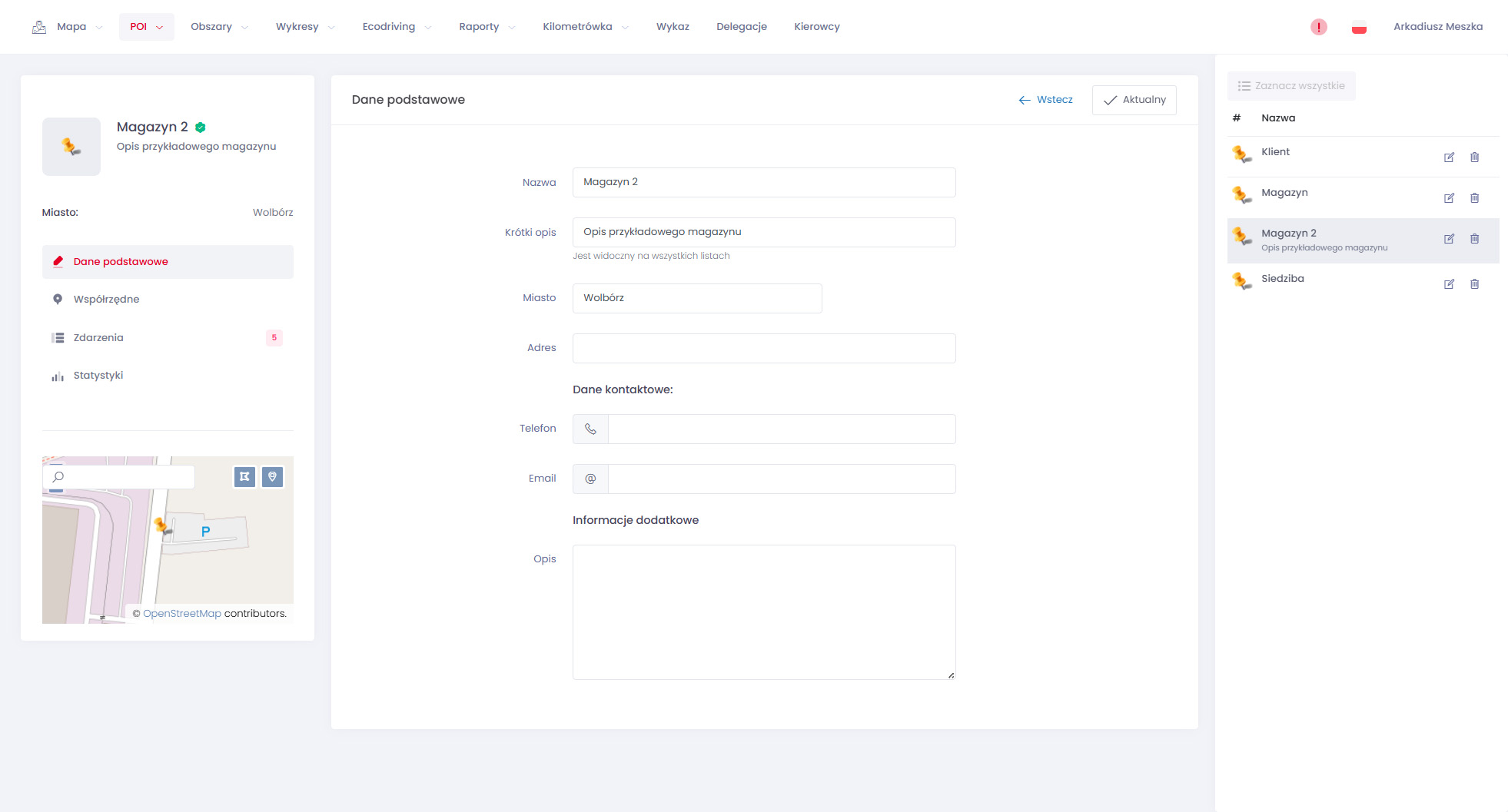1508x812 pixels.
Task: Go to Statystyki section
Action: pos(98,376)
